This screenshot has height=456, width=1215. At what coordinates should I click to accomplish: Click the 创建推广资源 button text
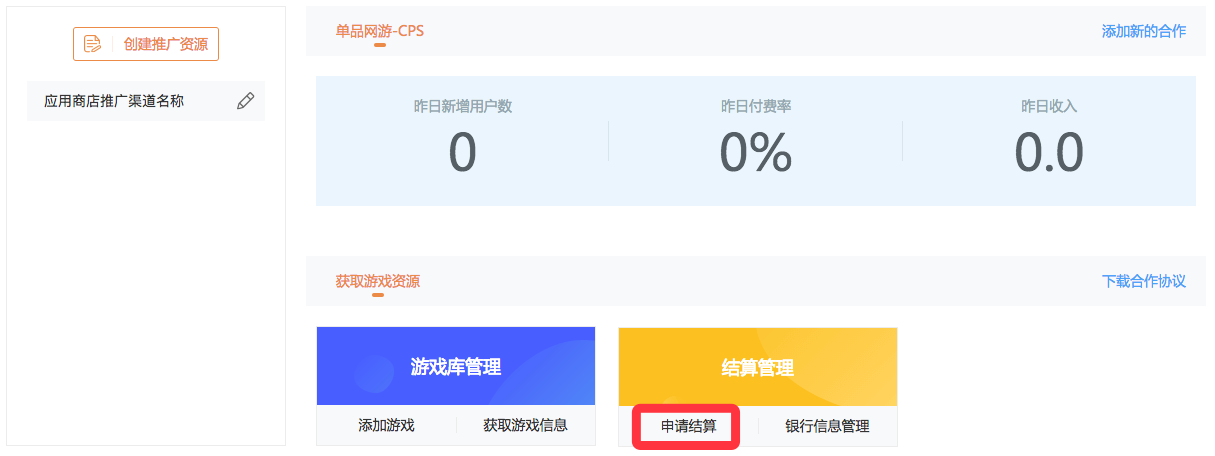(x=166, y=44)
